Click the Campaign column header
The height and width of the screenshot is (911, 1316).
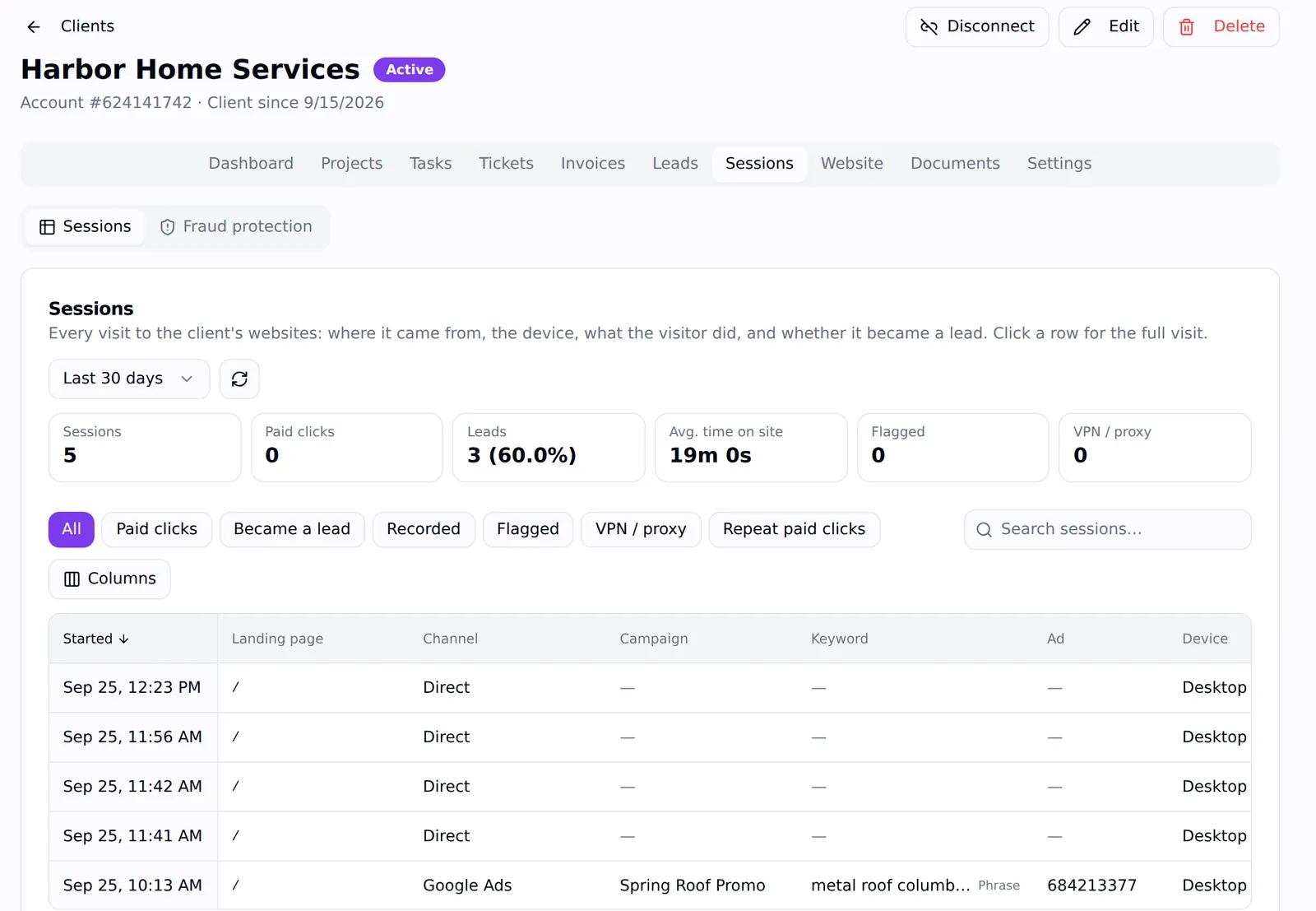[654, 639]
